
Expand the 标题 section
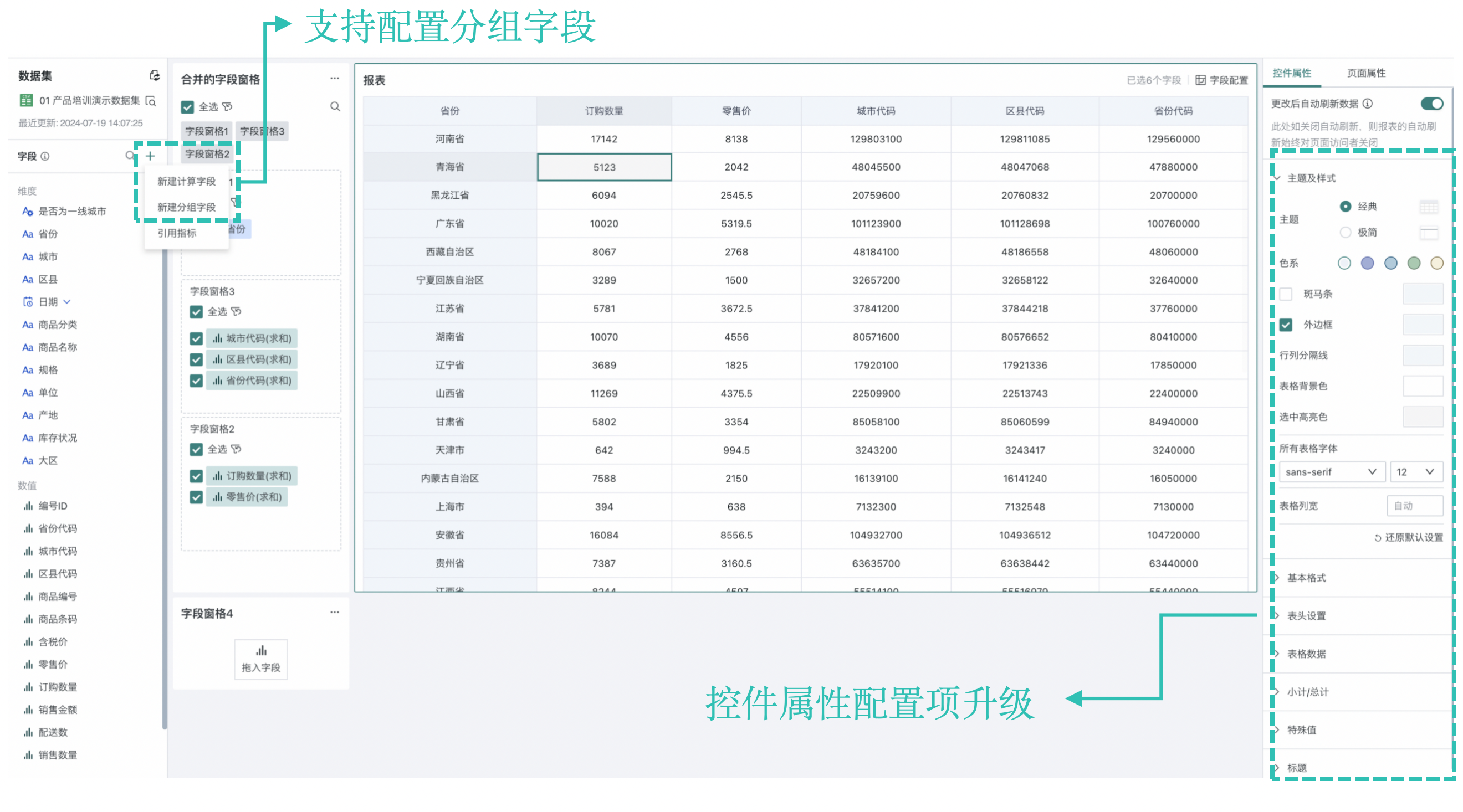pyautogui.click(x=1276, y=768)
